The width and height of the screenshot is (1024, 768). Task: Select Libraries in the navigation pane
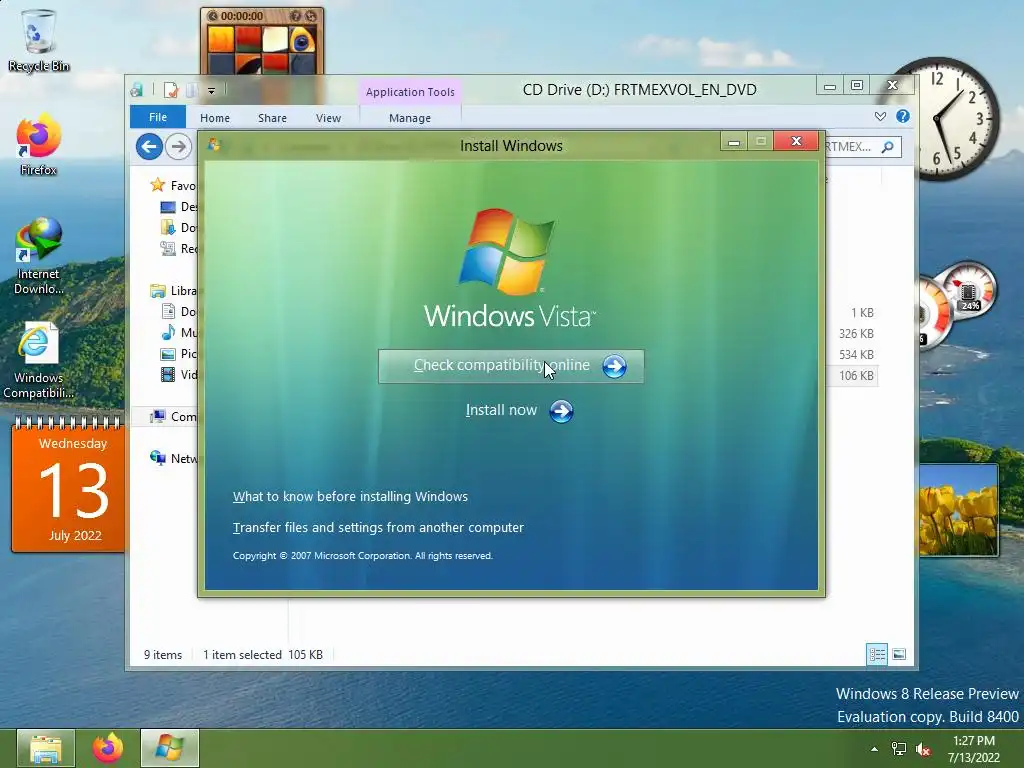tap(173, 291)
